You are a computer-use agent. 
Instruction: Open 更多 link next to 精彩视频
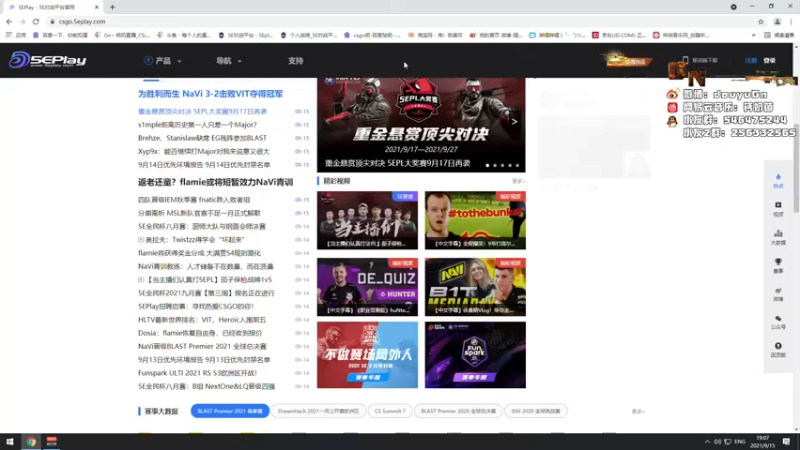click(518, 181)
